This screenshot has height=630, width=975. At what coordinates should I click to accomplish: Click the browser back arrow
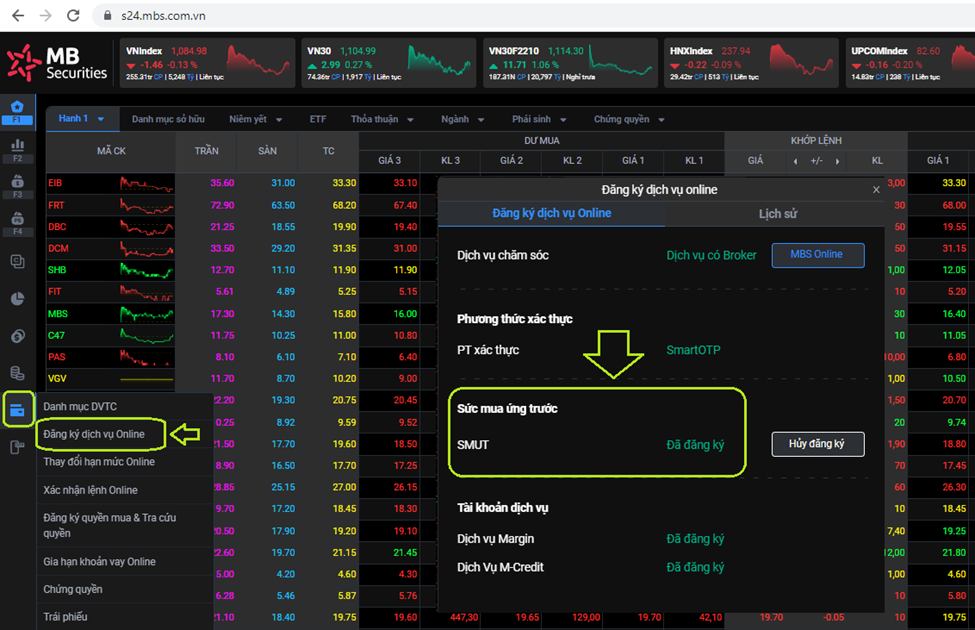coord(18,16)
